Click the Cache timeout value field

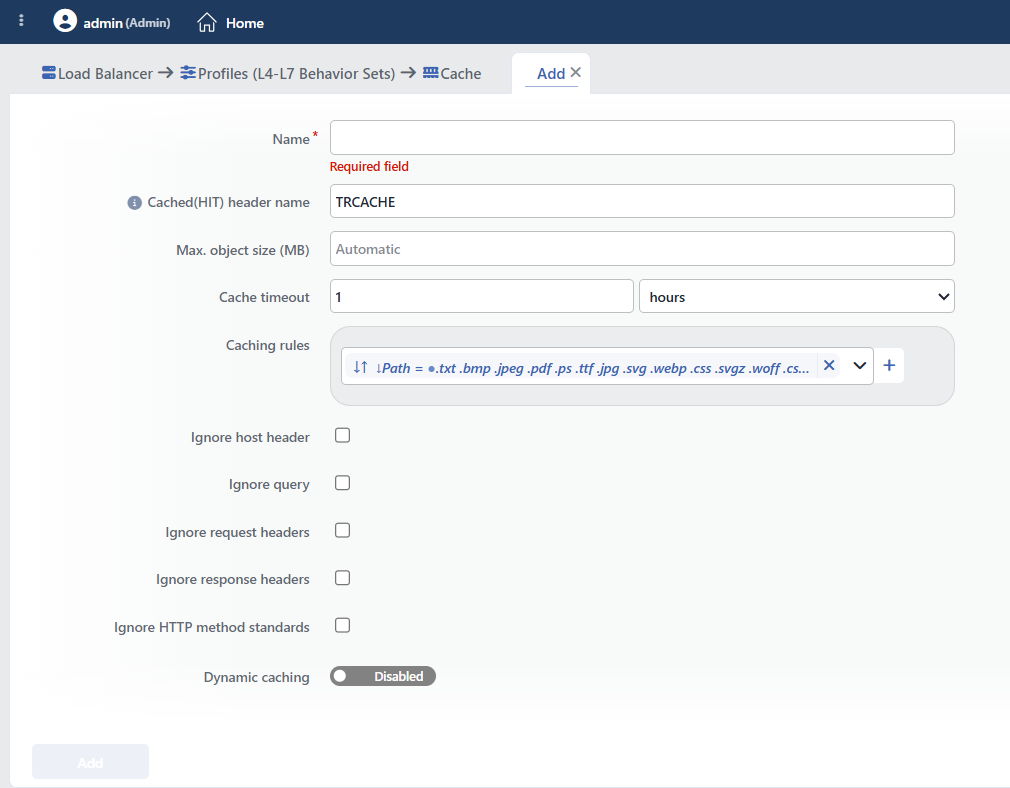[x=482, y=296]
